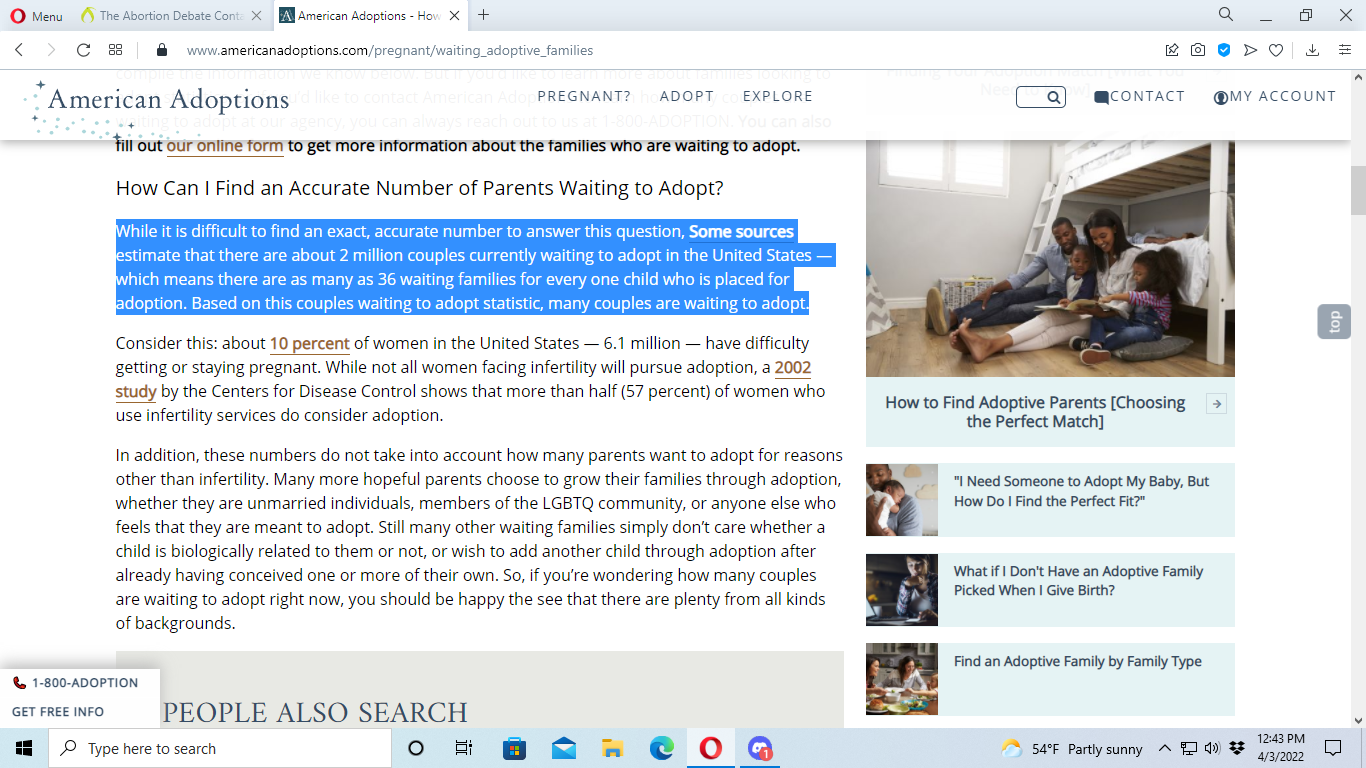Open the Windows Start menu
Viewport: 1366px width, 768px height.
point(24,748)
